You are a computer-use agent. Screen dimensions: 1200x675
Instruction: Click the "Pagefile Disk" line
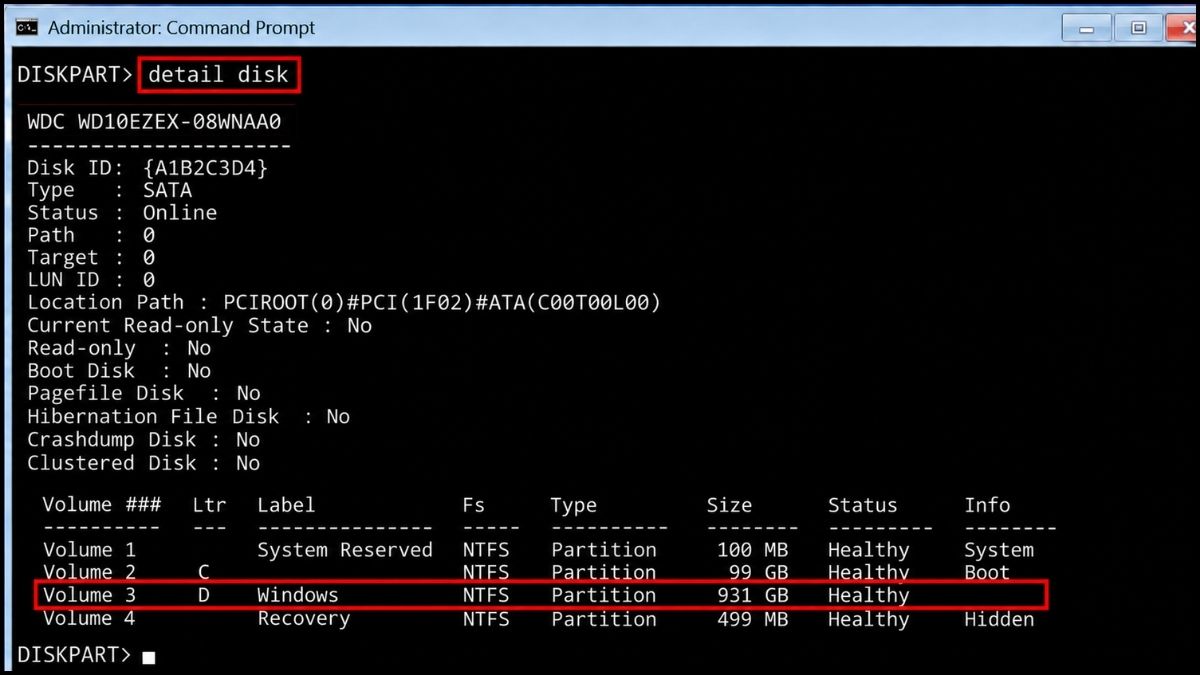pos(143,393)
